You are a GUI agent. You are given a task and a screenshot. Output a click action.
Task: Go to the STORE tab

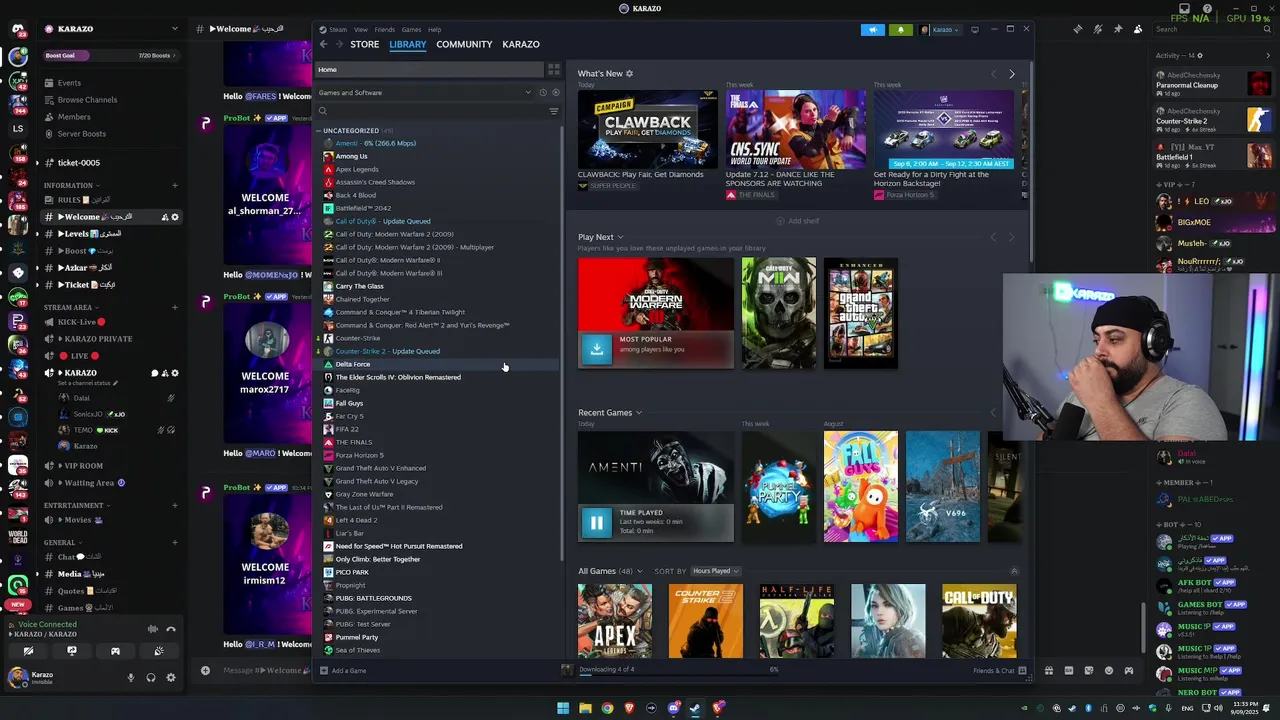click(x=365, y=45)
